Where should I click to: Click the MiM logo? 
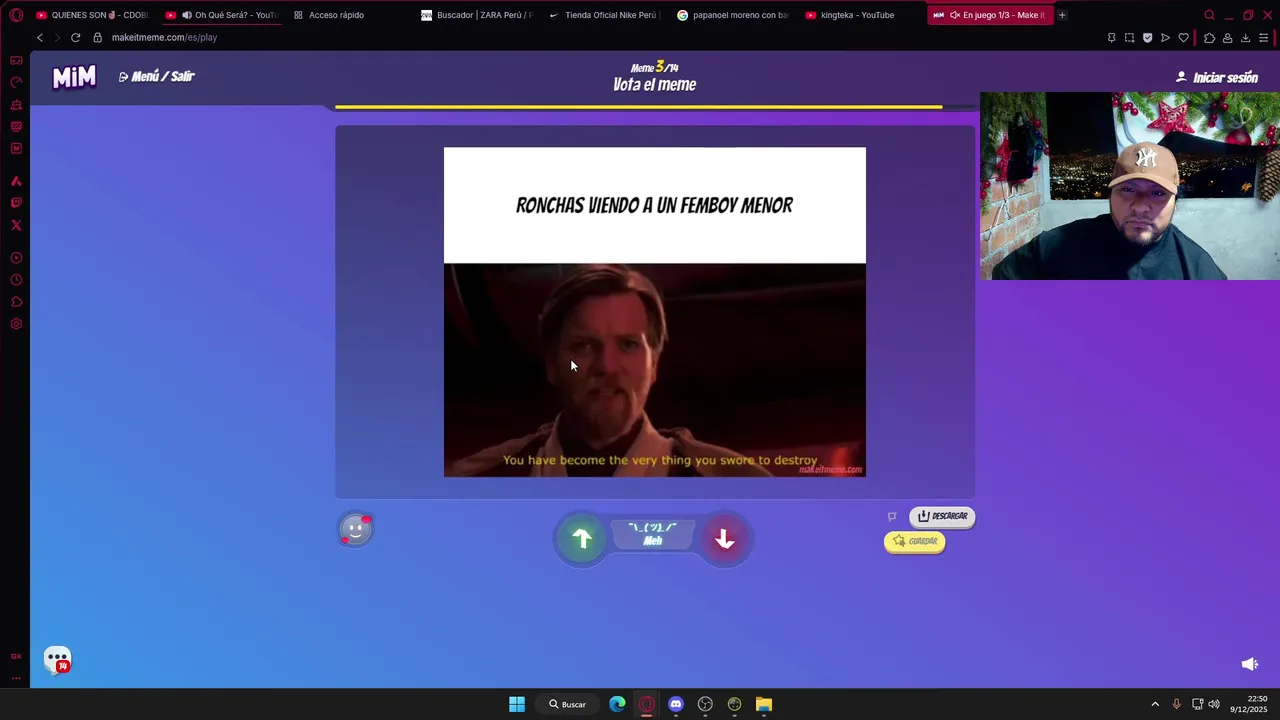click(x=74, y=77)
